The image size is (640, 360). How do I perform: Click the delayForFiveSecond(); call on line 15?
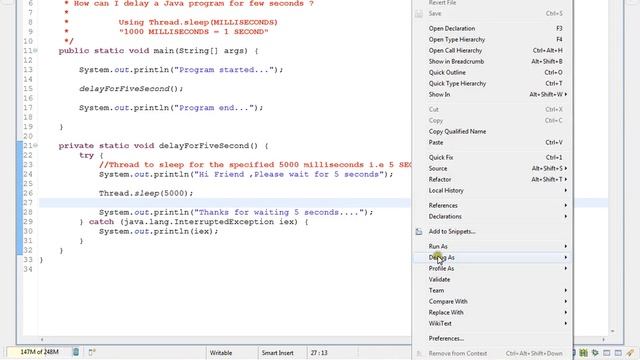pos(131,89)
